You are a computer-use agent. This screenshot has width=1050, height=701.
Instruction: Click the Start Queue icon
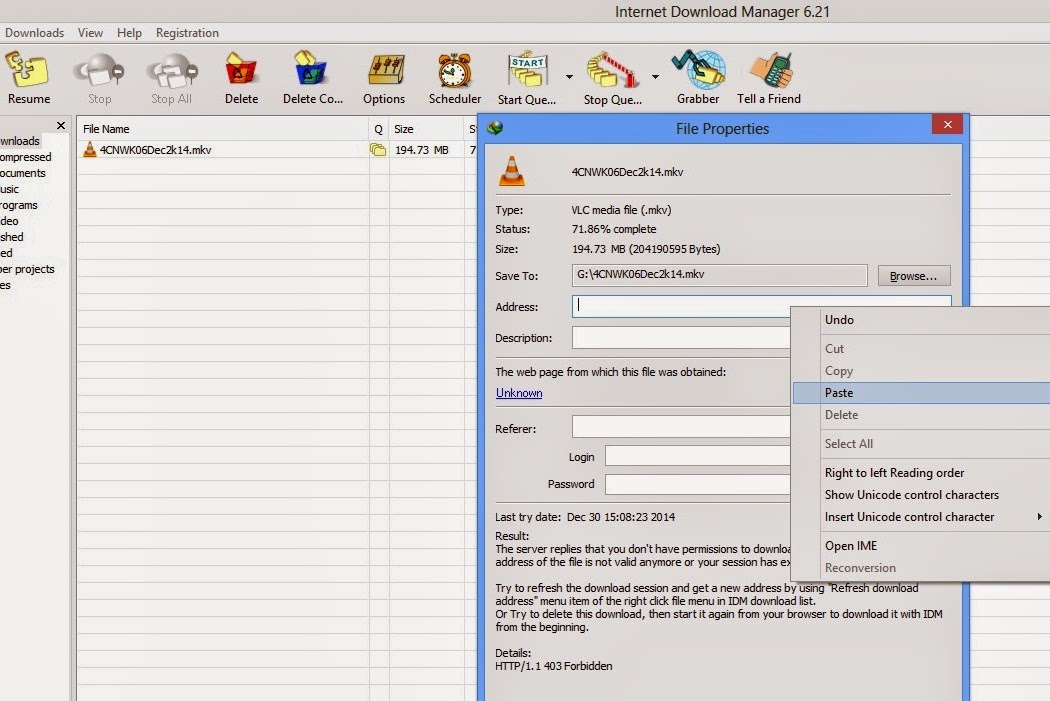pyautogui.click(x=528, y=70)
